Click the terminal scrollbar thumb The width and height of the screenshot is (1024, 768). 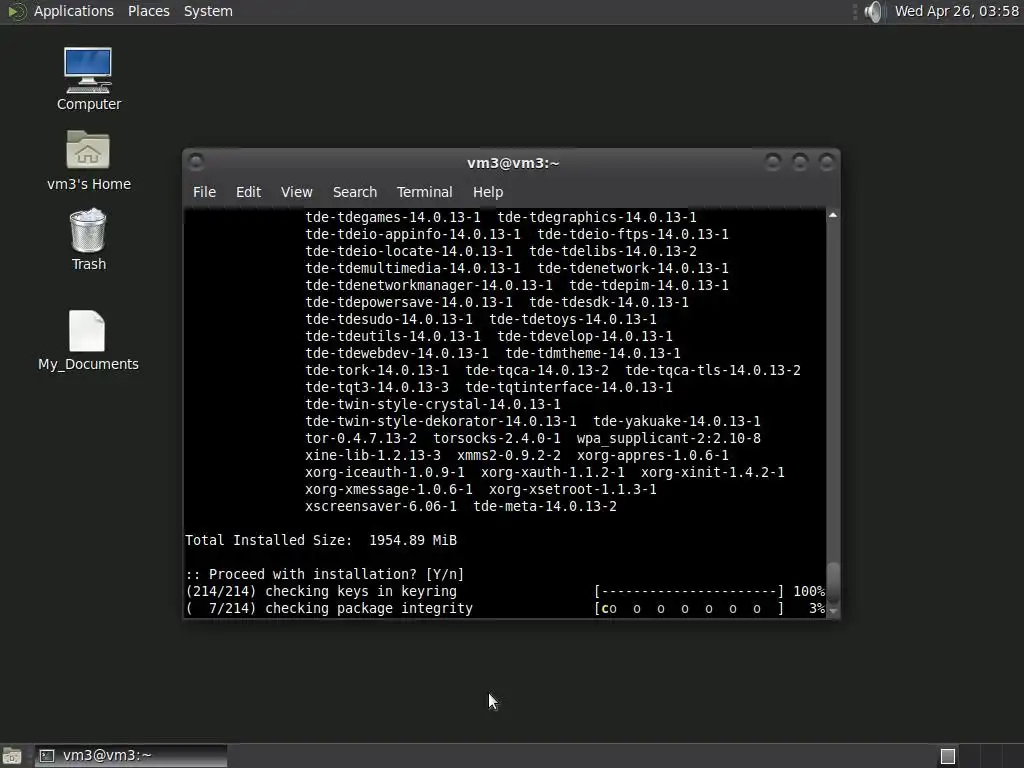833,583
